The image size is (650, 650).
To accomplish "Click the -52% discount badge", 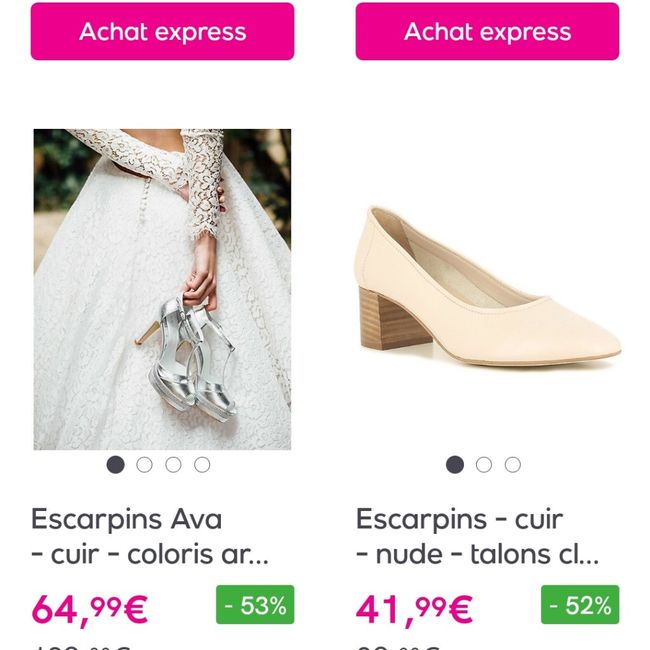I will tap(580, 605).
